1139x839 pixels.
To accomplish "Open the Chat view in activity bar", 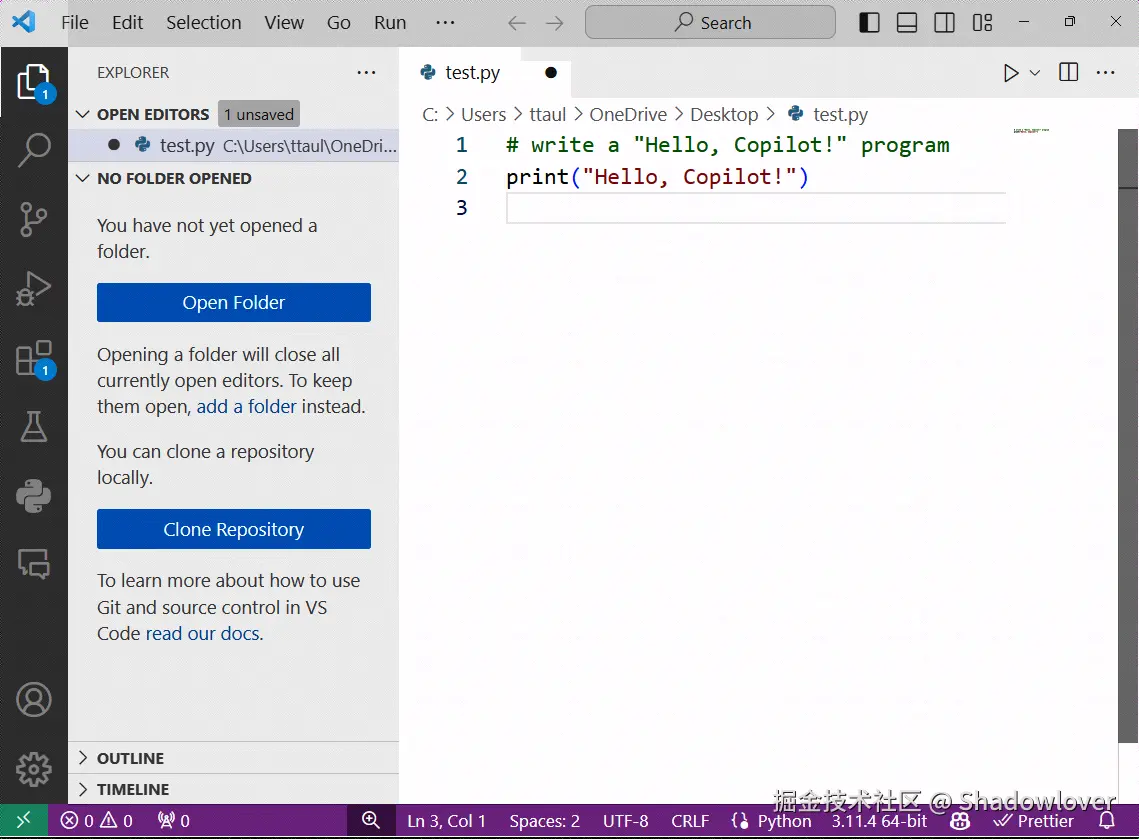I will click(x=33, y=563).
